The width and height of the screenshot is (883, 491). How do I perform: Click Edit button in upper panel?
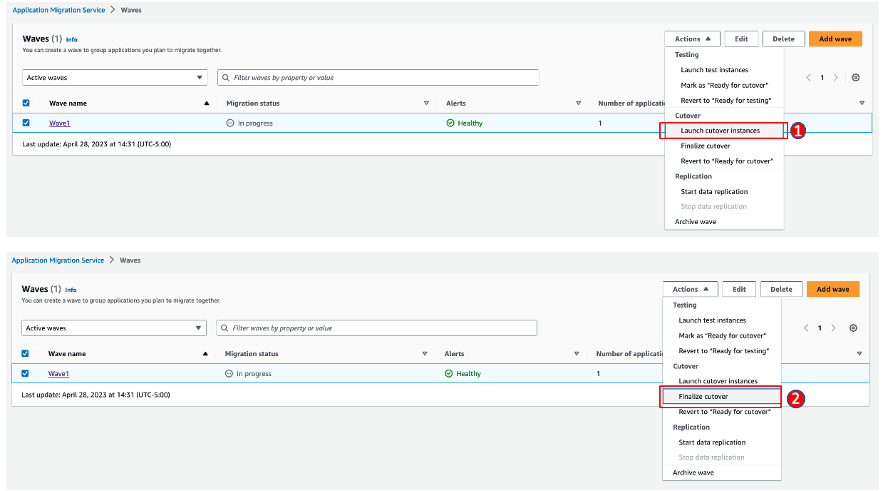[741, 39]
